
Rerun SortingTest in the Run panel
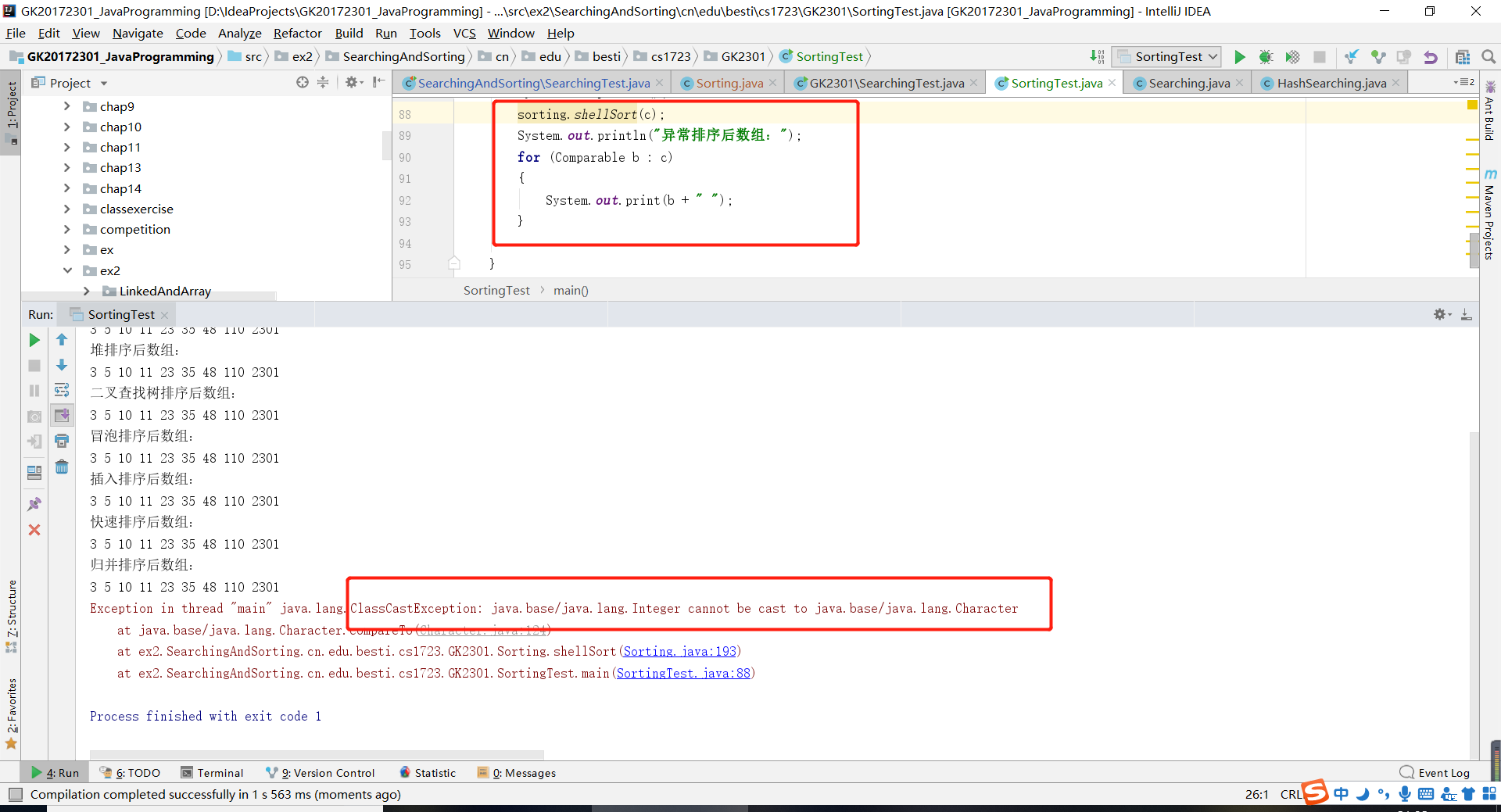point(34,340)
